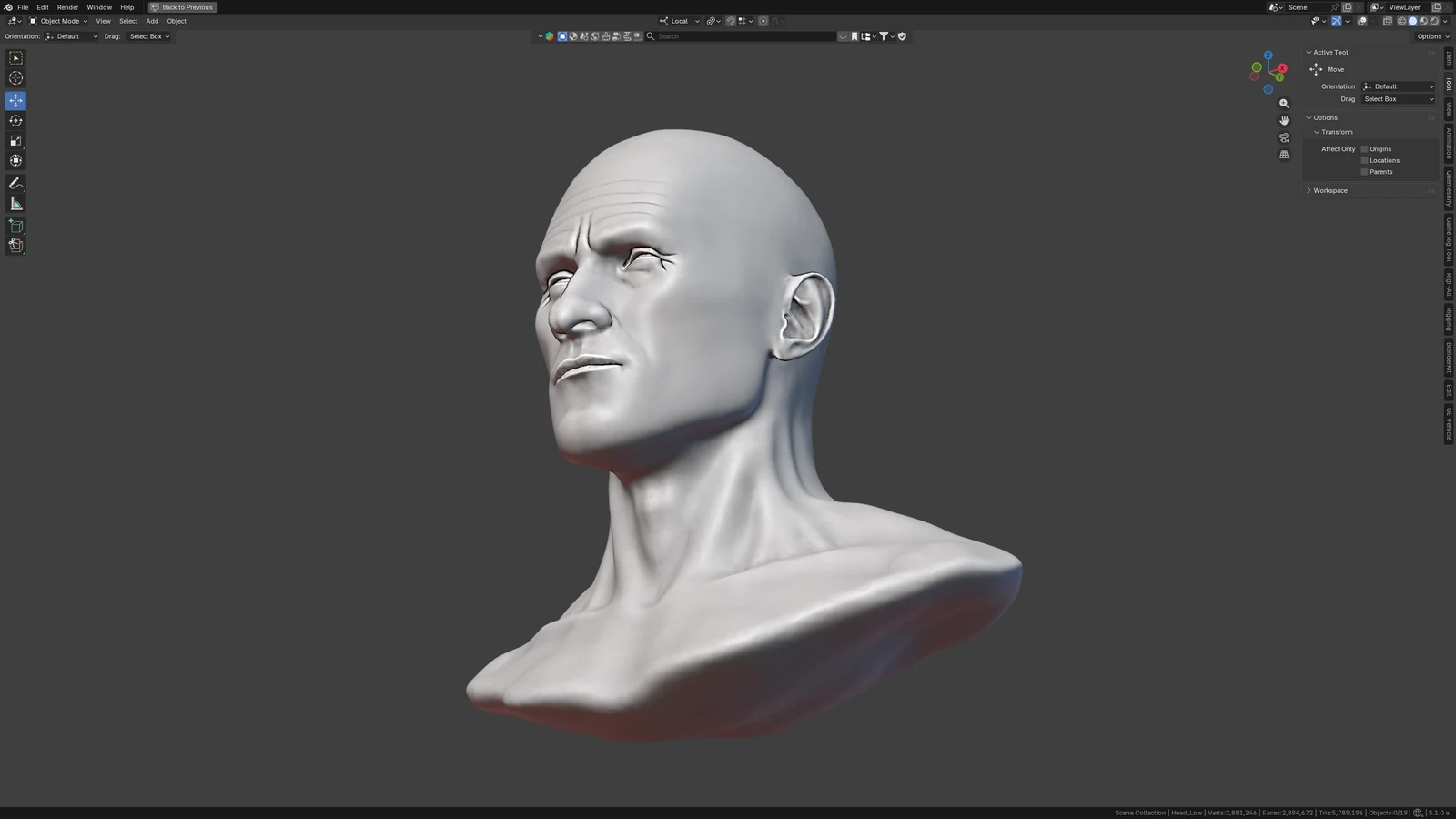This screenshot has width=1456, height=819.
Task: Enable Affect Only Origins checkbox
Action: (x=1364, y=149)
